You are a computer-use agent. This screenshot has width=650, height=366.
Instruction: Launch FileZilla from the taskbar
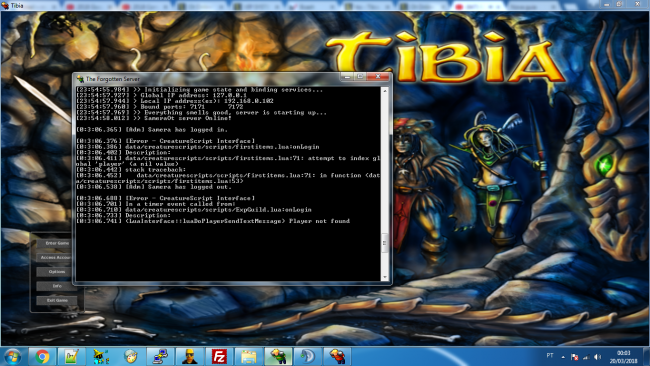coord(219,356)
